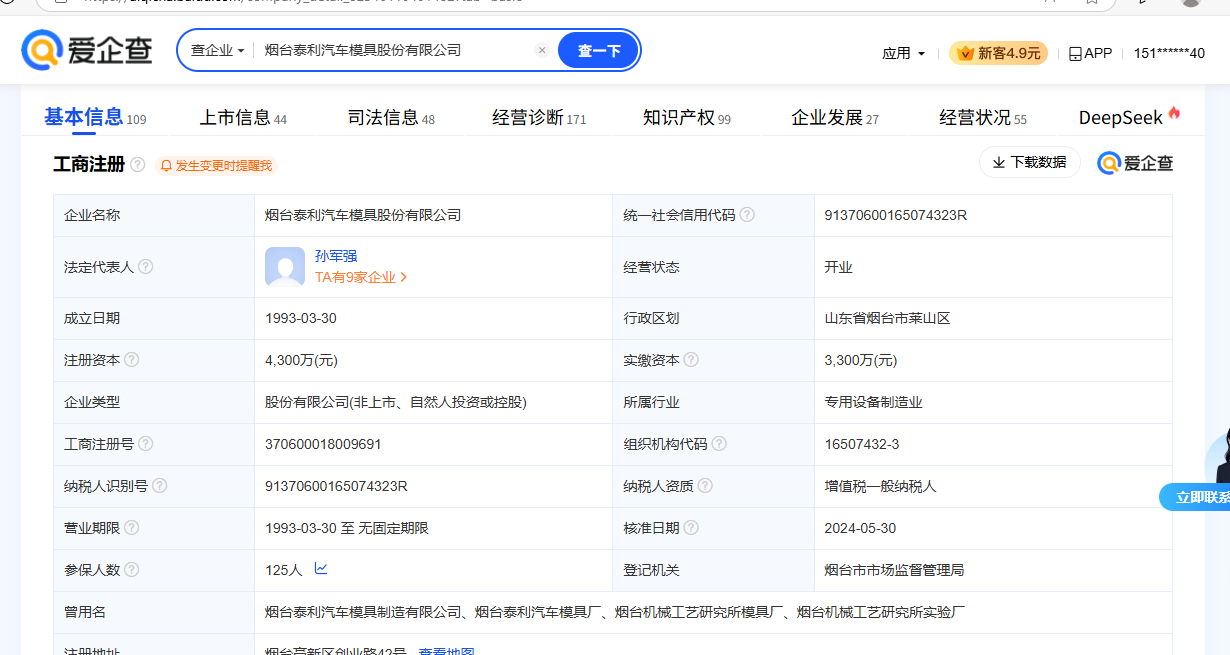Click the legal representative avatar image
The image size is (1230, 655).
(285, 267)
